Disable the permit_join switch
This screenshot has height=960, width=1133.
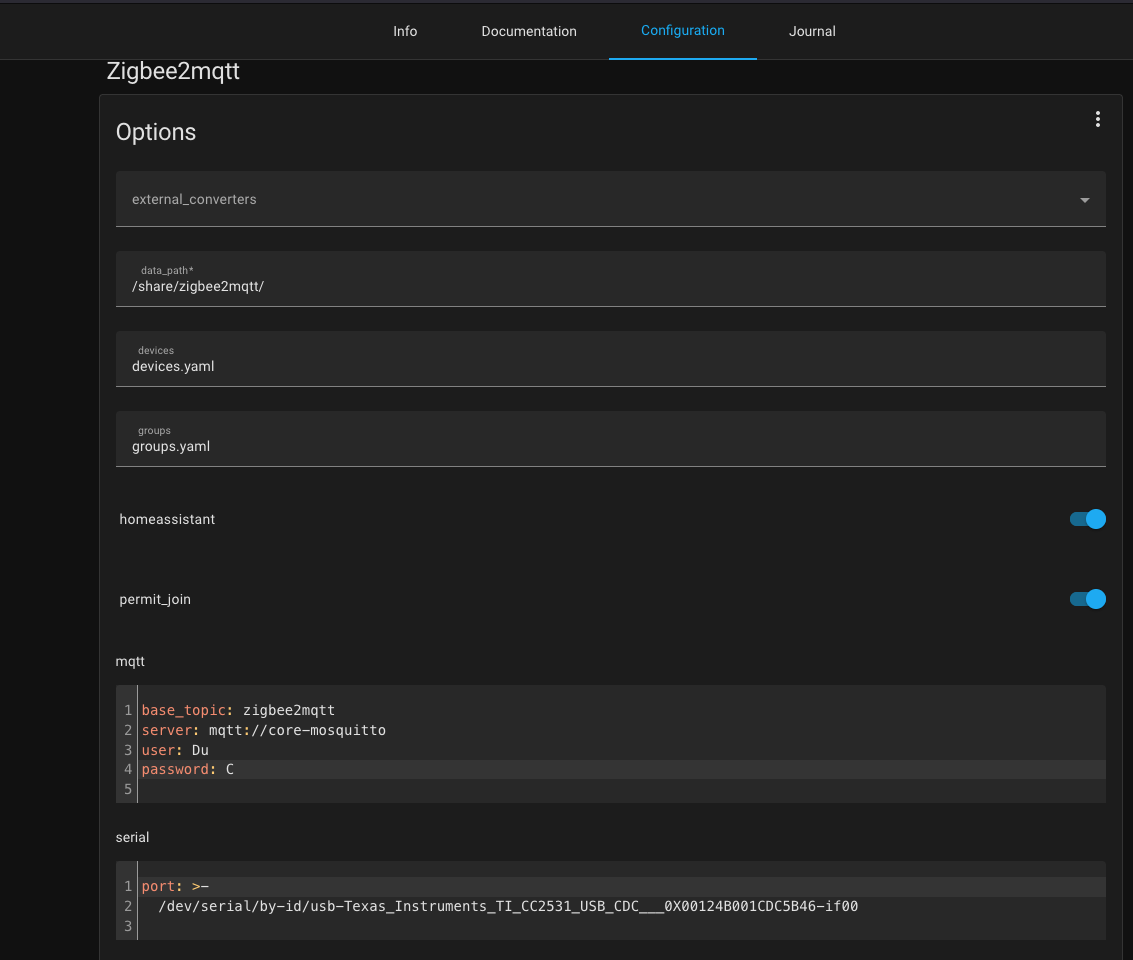click(x=1087, y=600)
